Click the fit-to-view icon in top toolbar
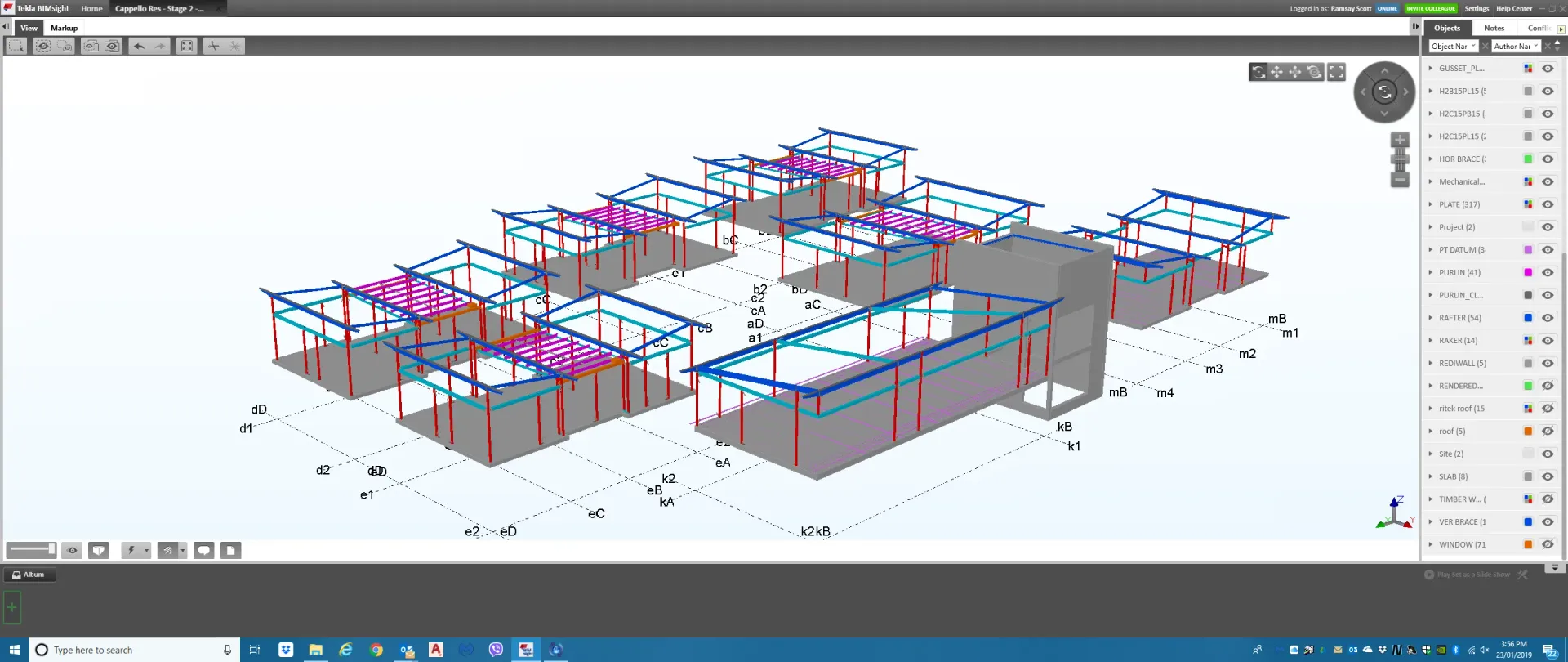This screenshot has height=662, width=1568. (x=187, y=47)
